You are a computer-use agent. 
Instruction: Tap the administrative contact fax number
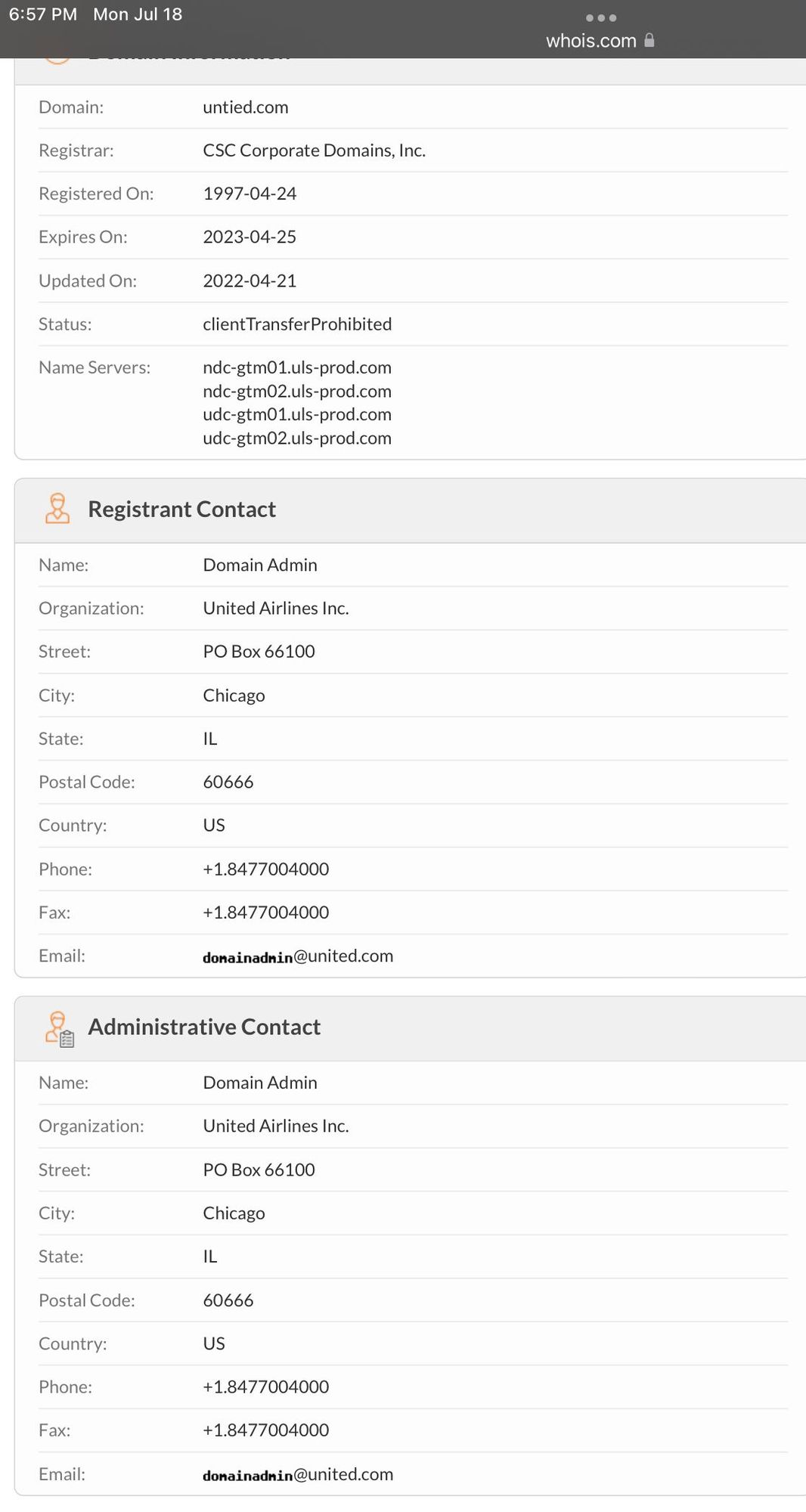pyautogui.click(x=265, y=1430)
